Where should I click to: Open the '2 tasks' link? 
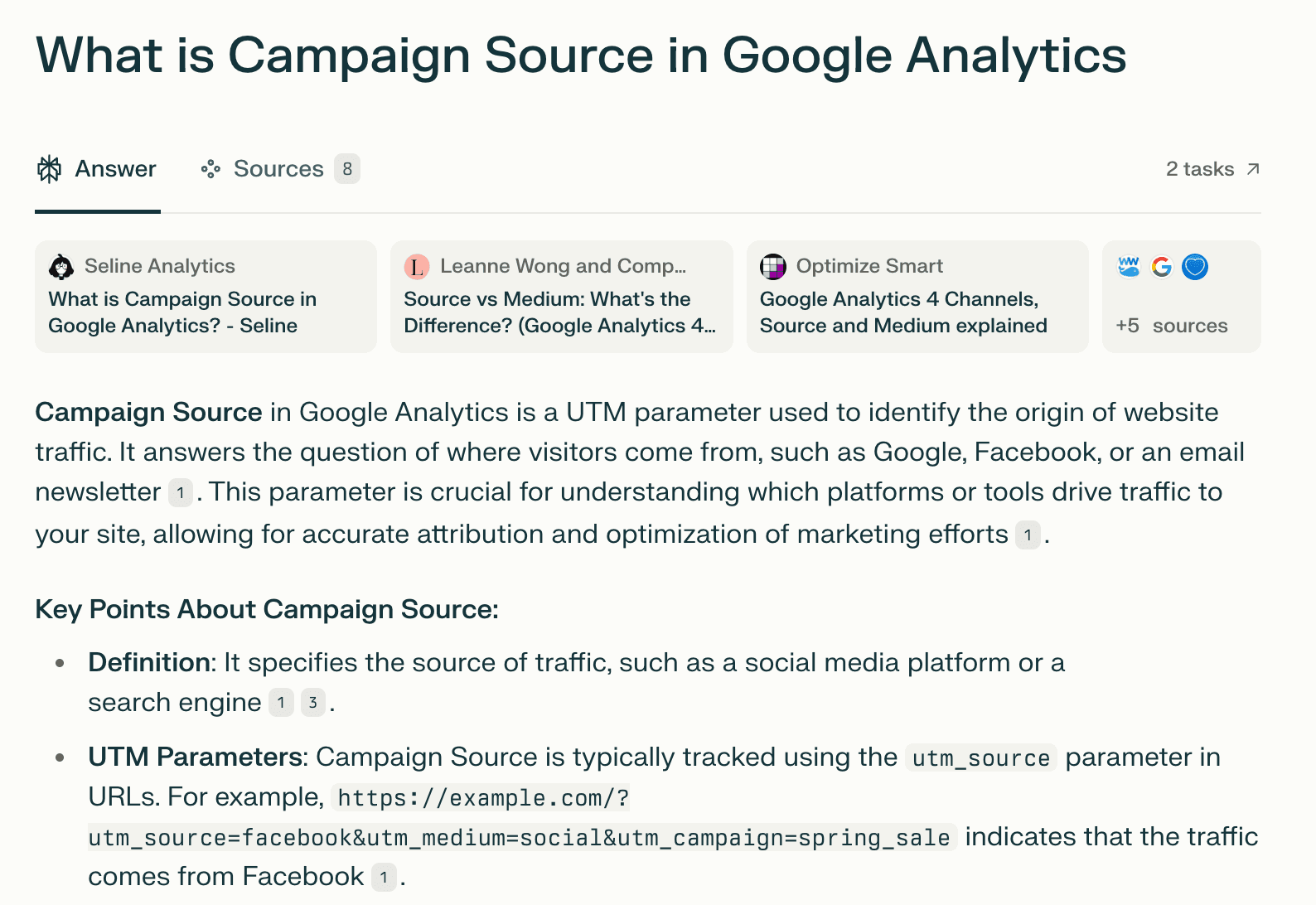pos(1201,169)
